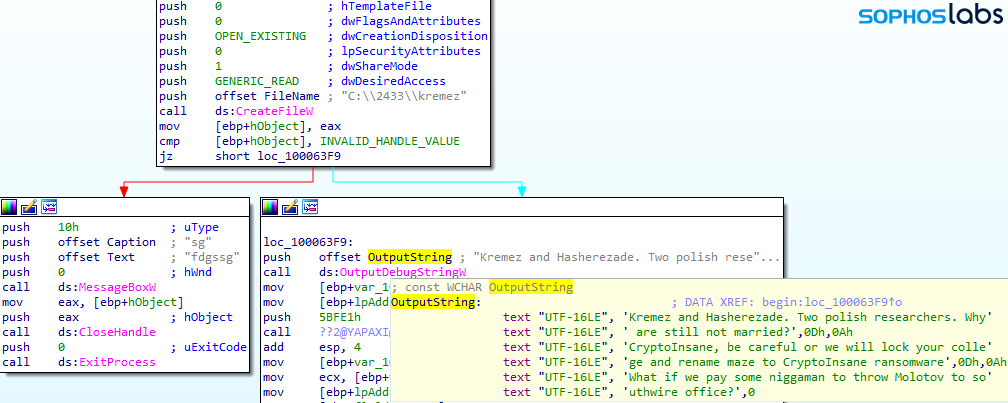Follow the ds:ExitProcess call
The height and width of the screenshot is (403, 1008).
(107, 362)
